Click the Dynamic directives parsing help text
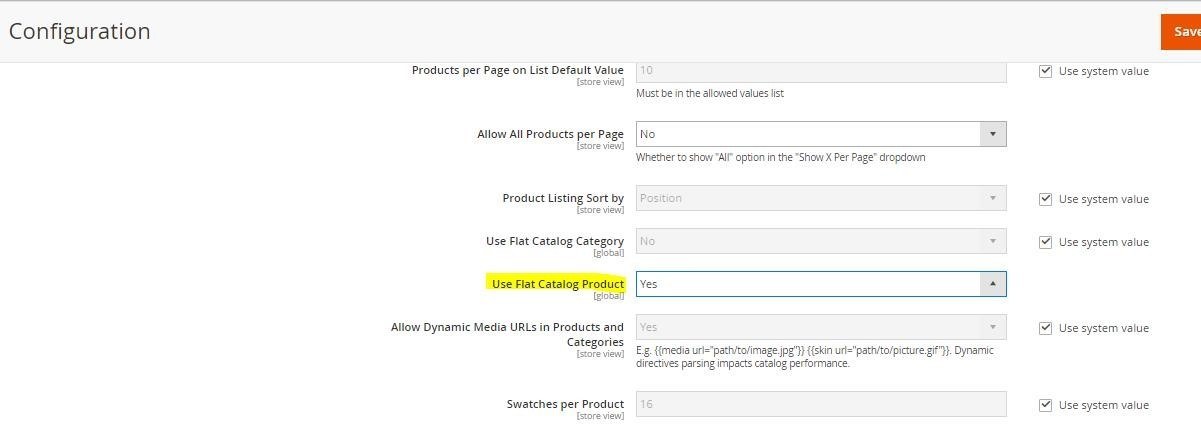This screenshot has width=1201, height=437. 815,357
